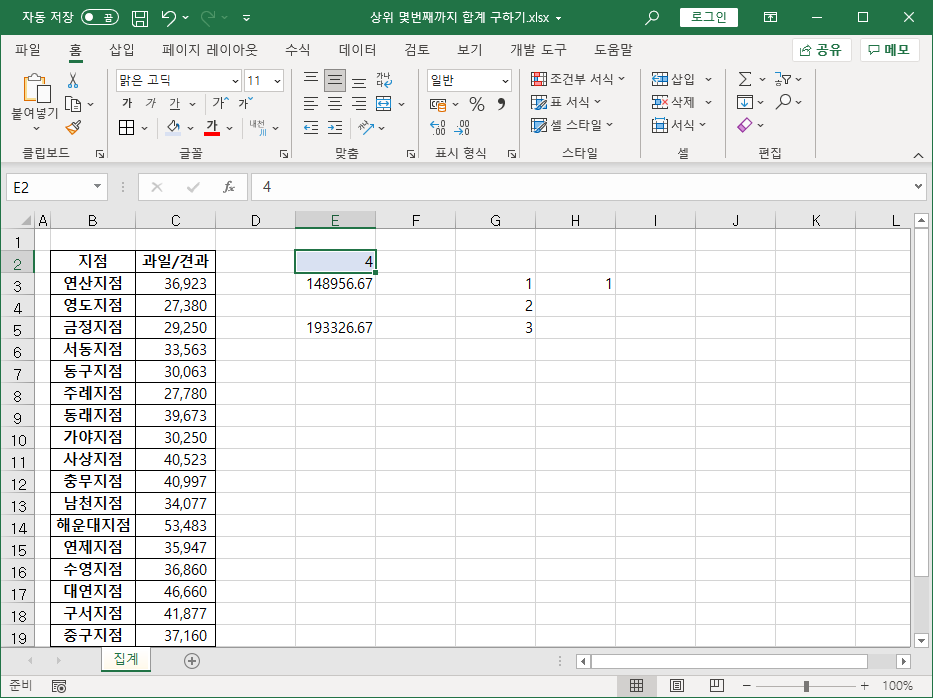933x698 pixels.
Task: Open search magnifier in title bar
Action: click(652, 18)
